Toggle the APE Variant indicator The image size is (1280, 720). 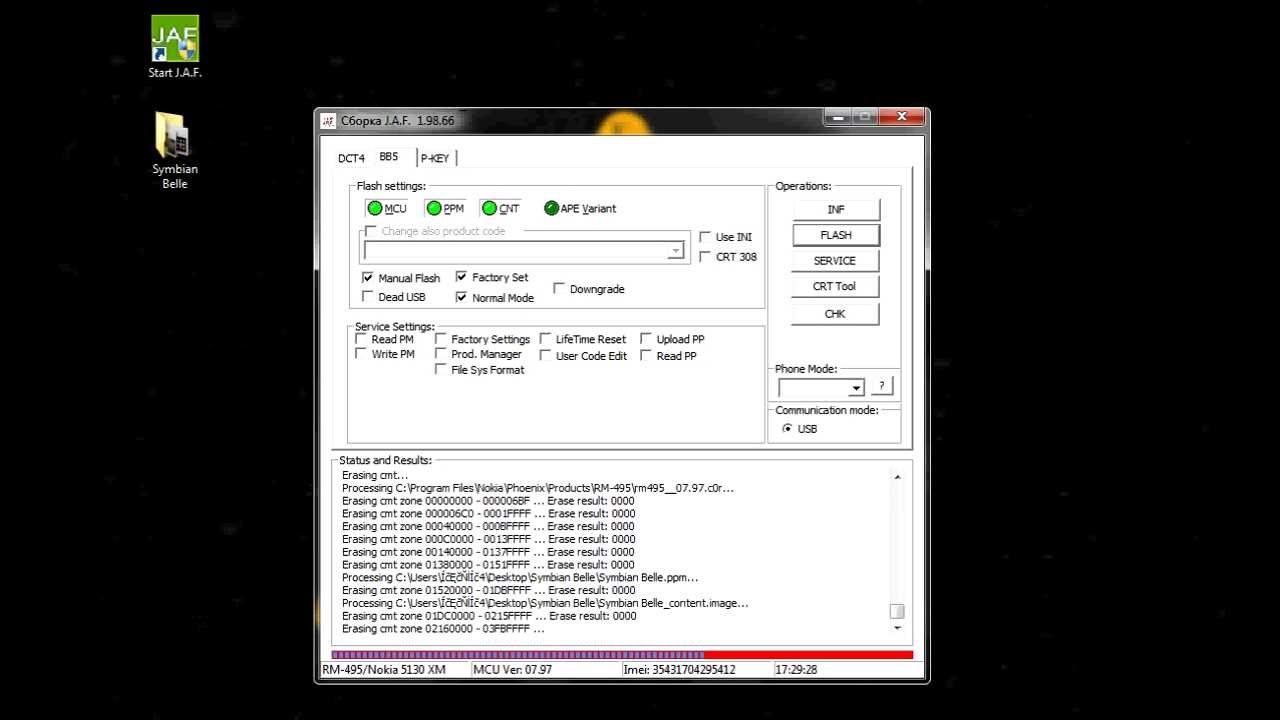(x=551, y=208)
